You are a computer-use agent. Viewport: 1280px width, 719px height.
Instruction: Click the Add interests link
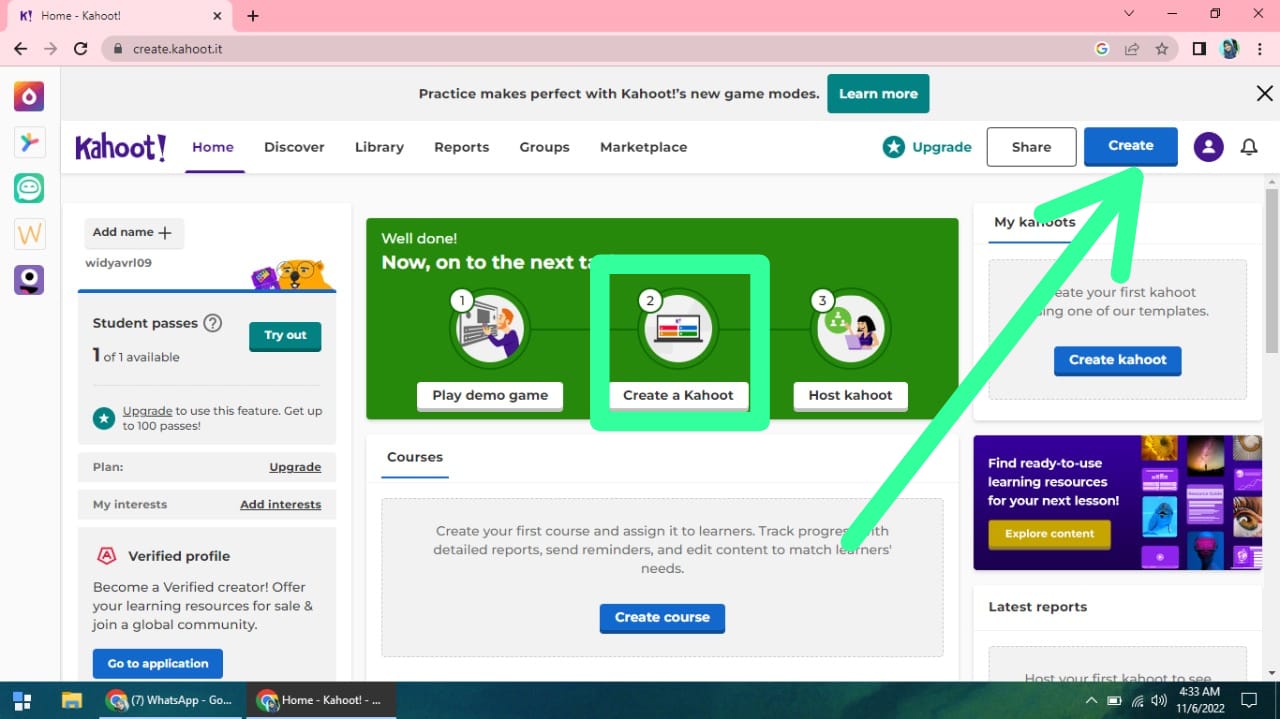coord(280,505)
